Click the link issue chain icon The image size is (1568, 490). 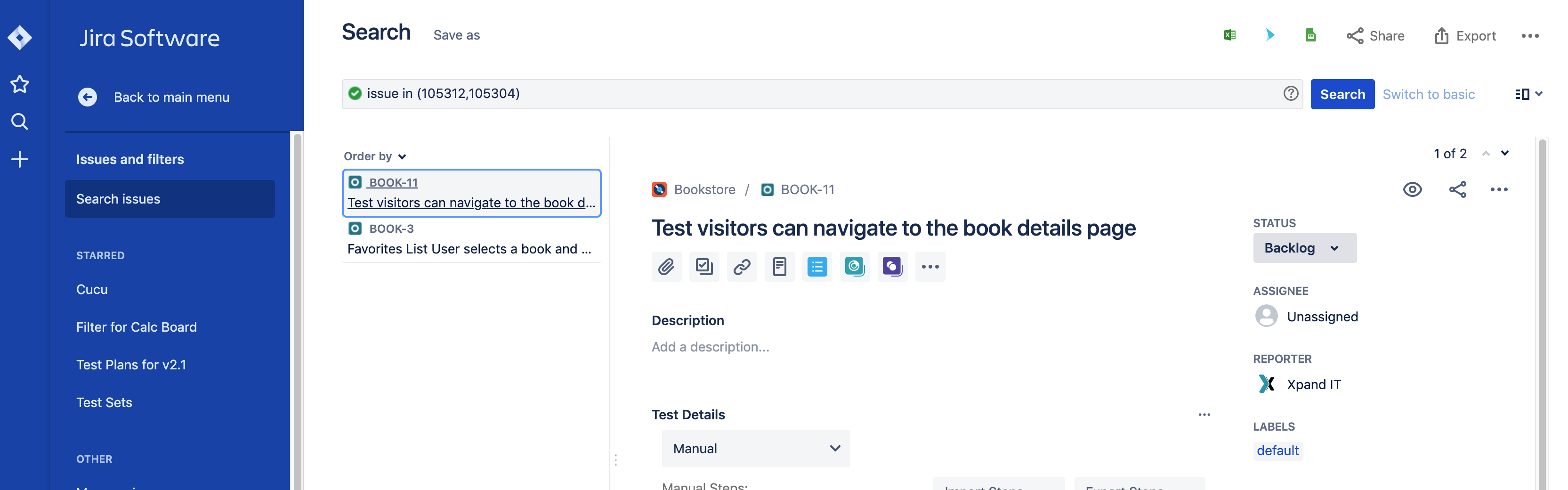742,267
